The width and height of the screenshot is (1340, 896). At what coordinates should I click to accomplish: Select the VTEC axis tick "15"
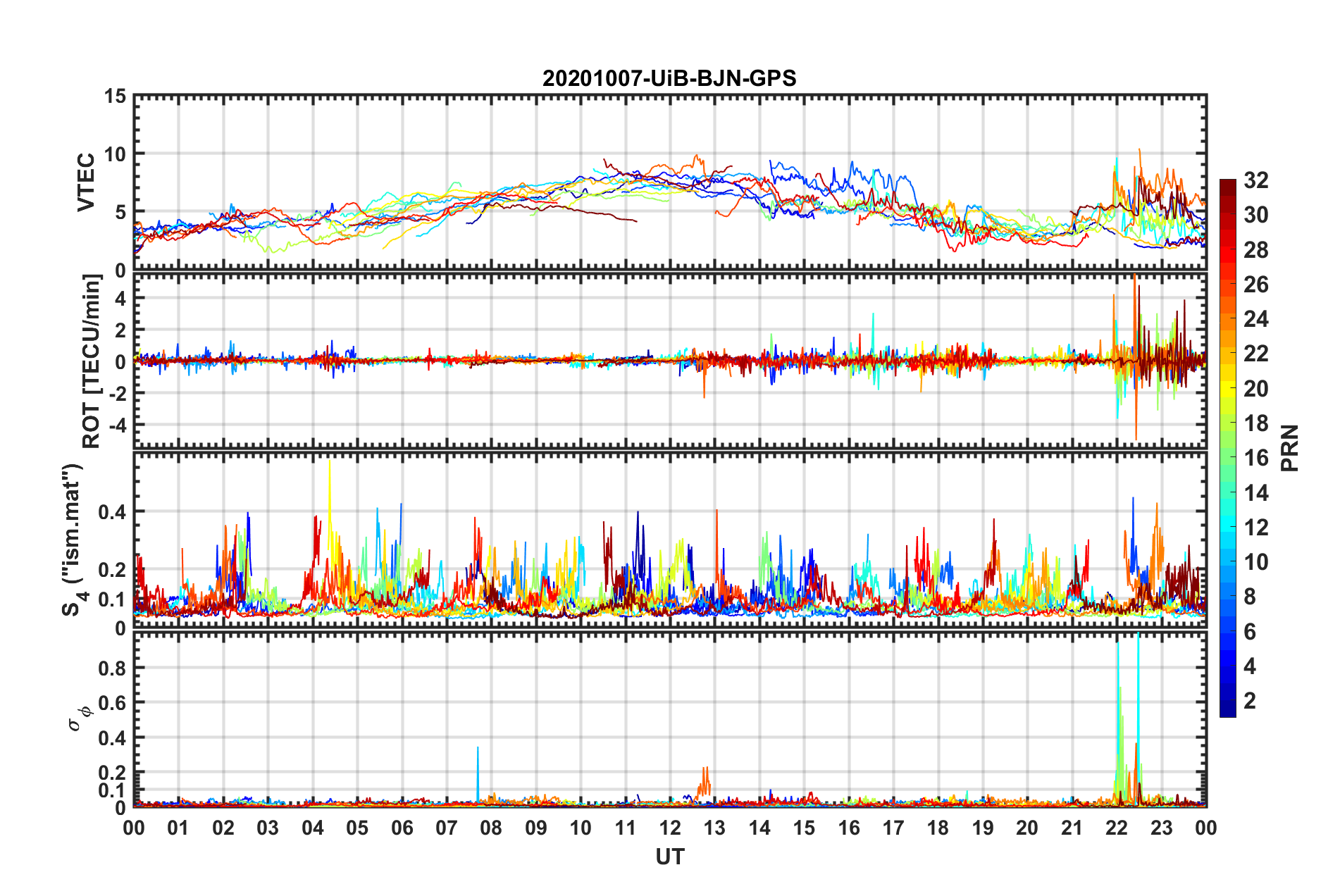pos(115,97)
